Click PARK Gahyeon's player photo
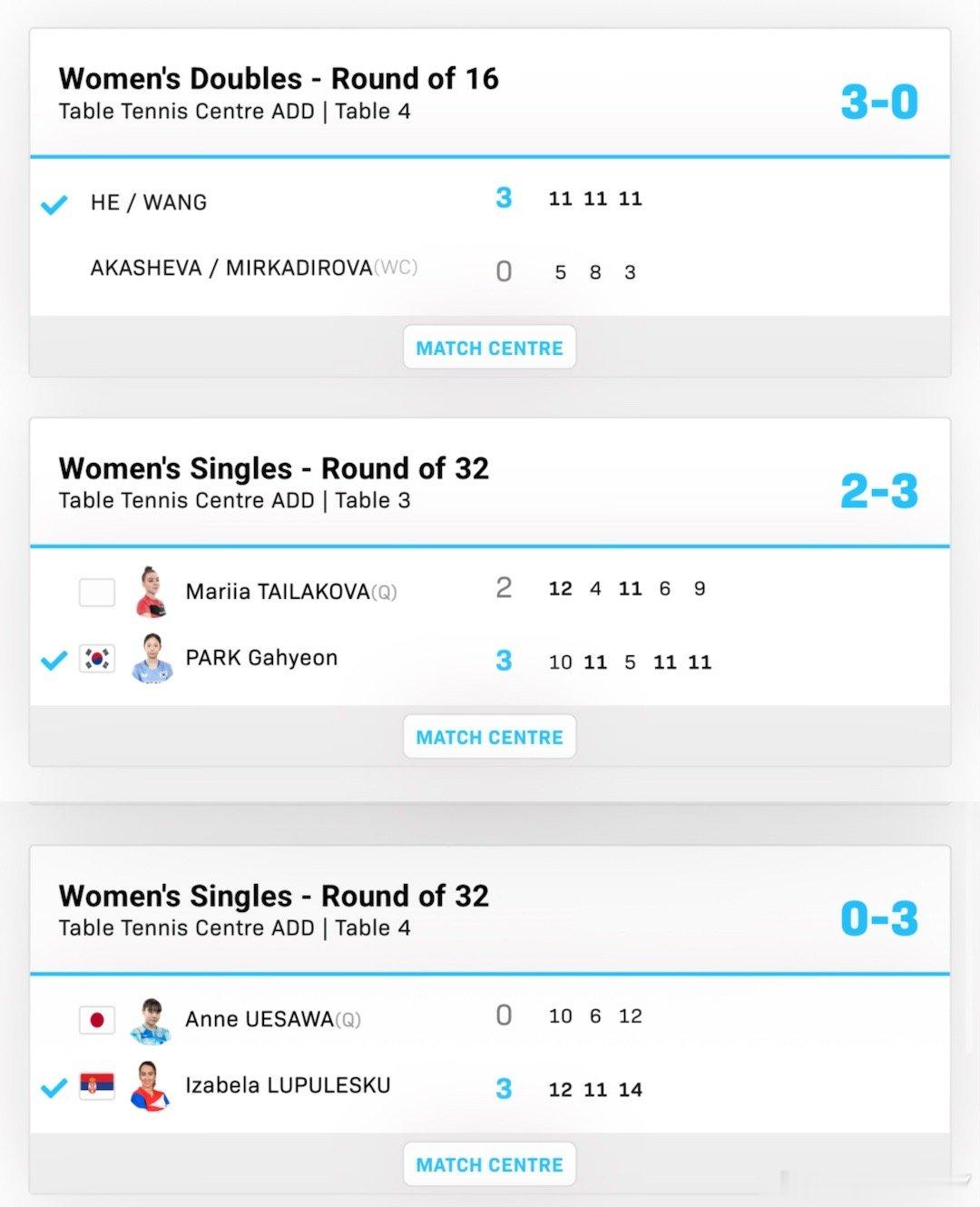 [152, 658]
